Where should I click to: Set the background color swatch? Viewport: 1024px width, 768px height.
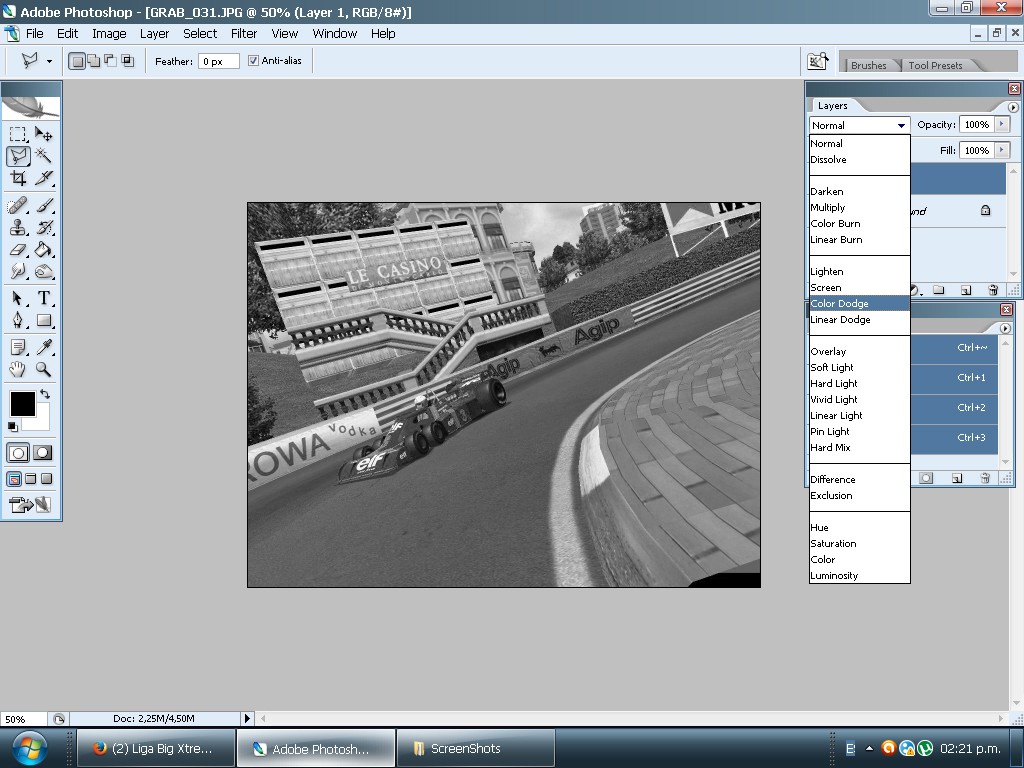40,421
